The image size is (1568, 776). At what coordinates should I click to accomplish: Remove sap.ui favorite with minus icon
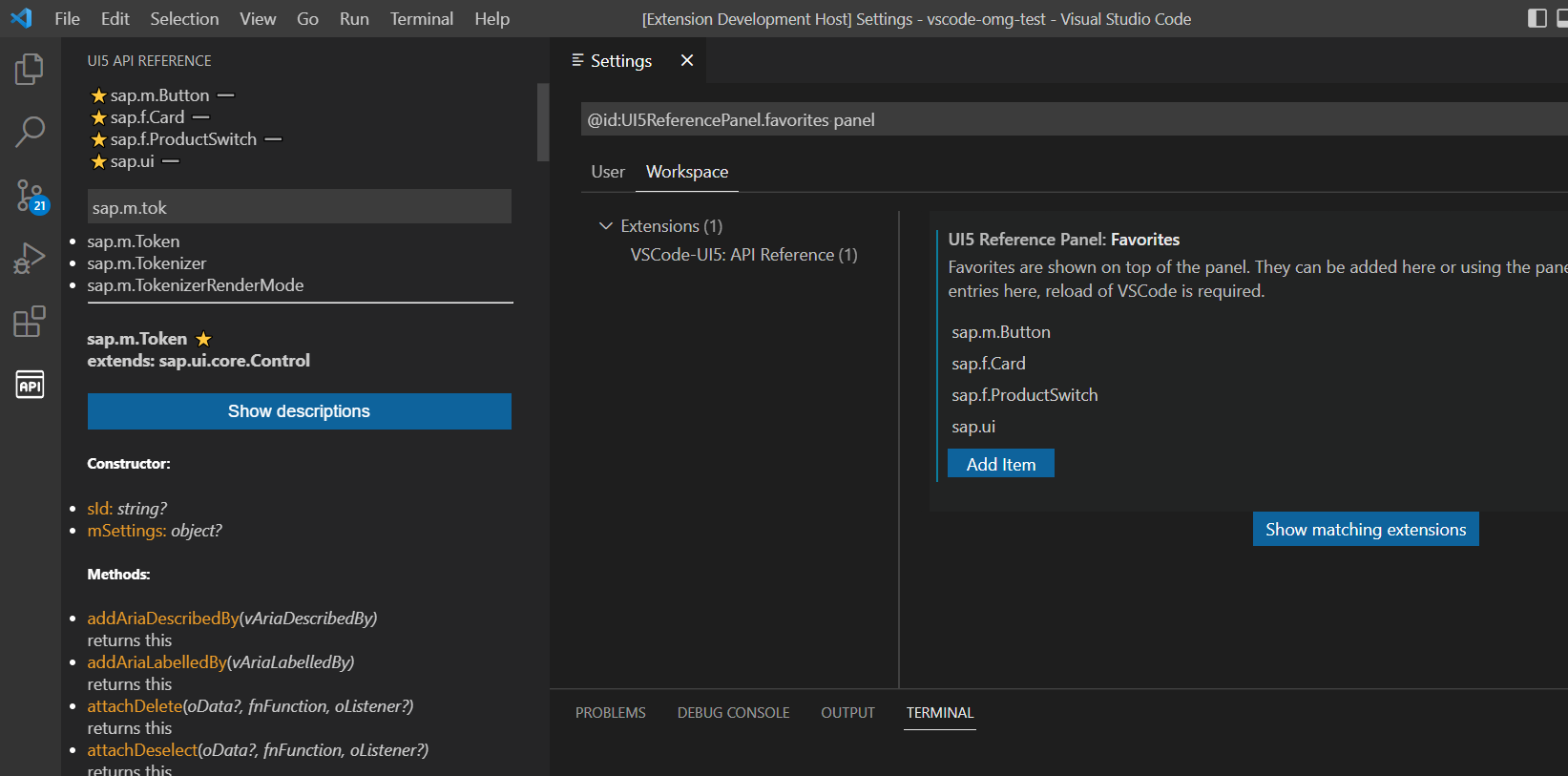point(171,161)
